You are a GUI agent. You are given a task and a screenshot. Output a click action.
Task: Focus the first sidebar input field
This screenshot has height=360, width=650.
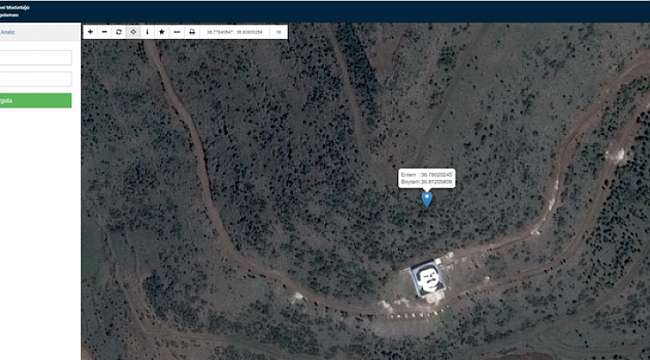point(36,58)
